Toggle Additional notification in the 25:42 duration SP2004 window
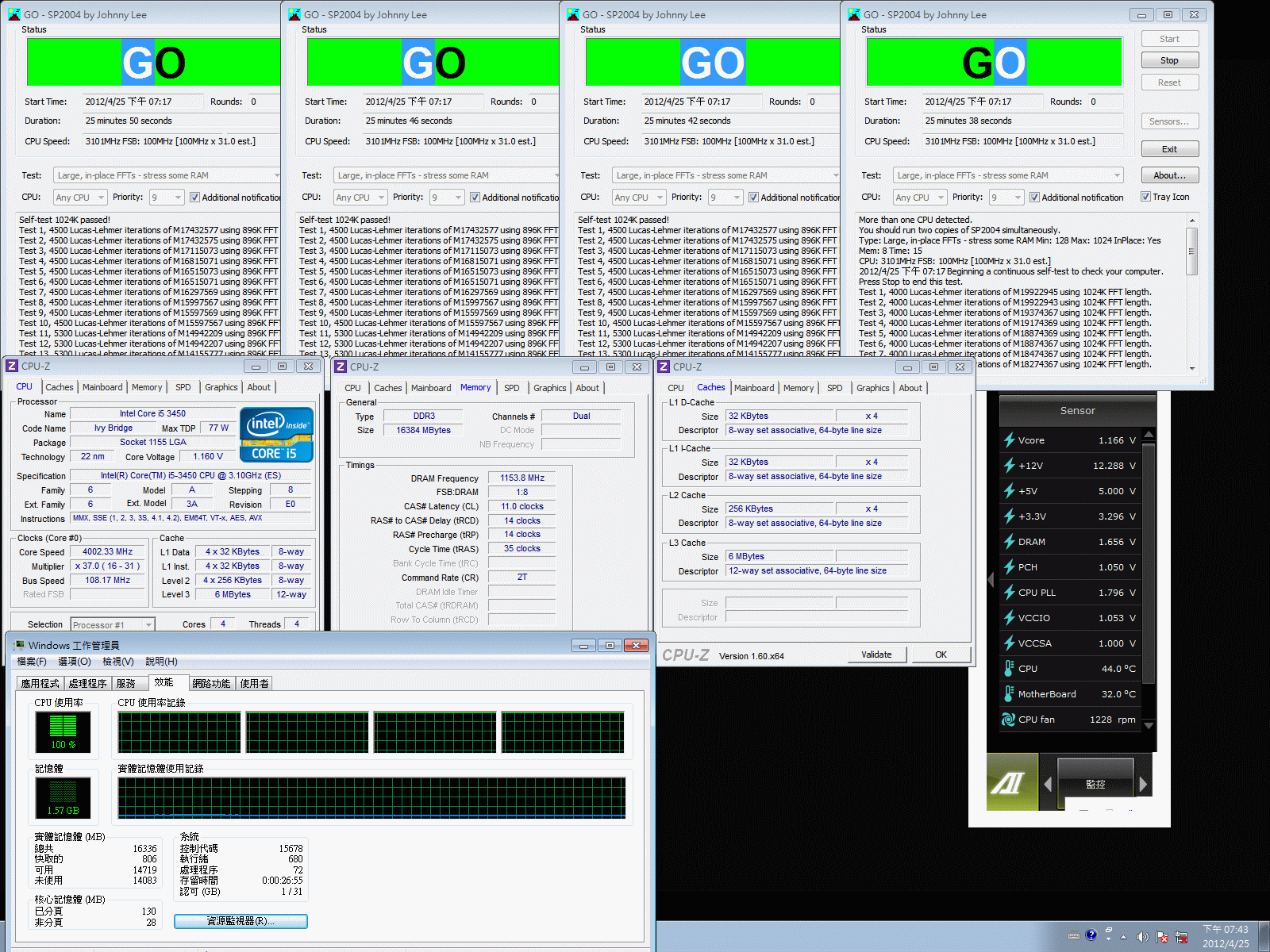This screenshot has width=1270, height=952. click(x=753, y=198)
